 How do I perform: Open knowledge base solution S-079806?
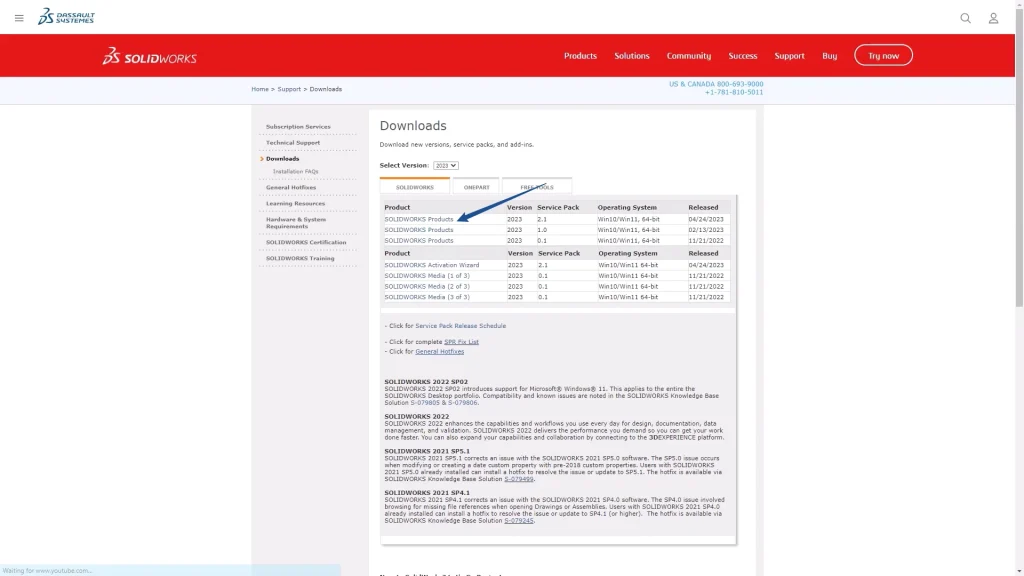pyautogui.click(x=462, y=403)
